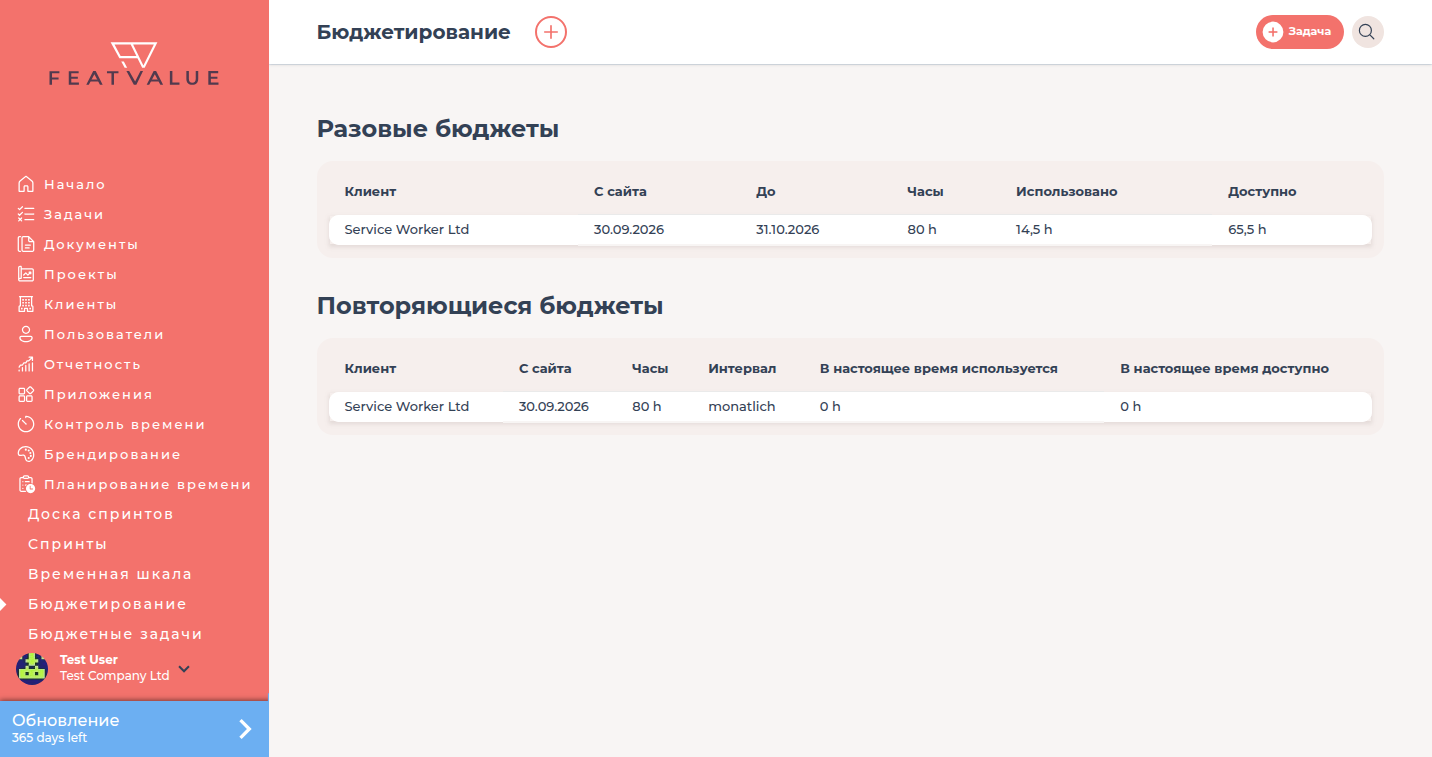Click the clipboard icon beside Планирование времени
The image size is (1432, 757).
tap(26, 484)
